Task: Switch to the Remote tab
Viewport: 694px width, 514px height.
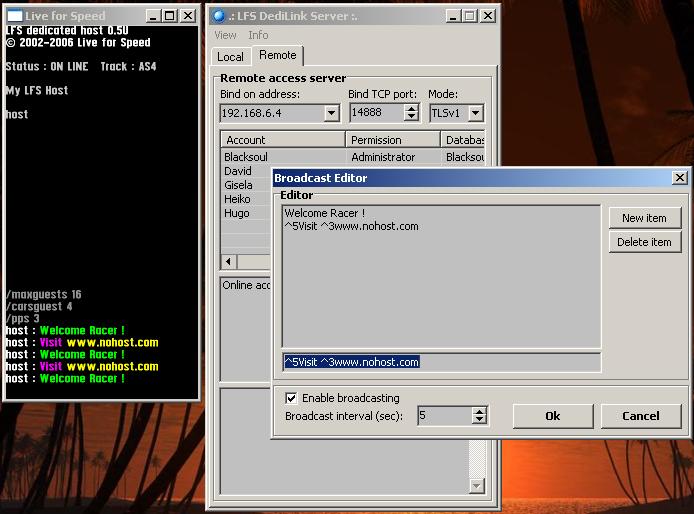Action: 278,55
